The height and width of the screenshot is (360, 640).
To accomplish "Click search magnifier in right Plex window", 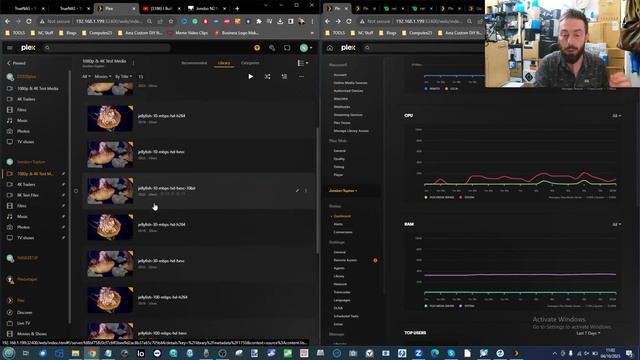I will pos(367,48).
